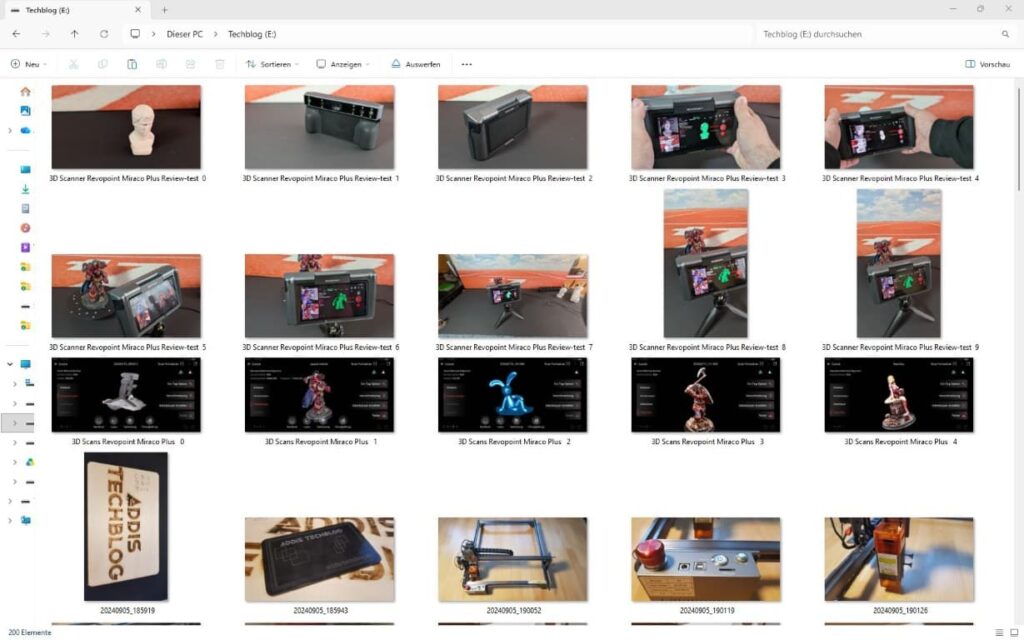The image size is (1024, 640).
Task: Click the Share icon in the toolbar
Action: (190, 64)
